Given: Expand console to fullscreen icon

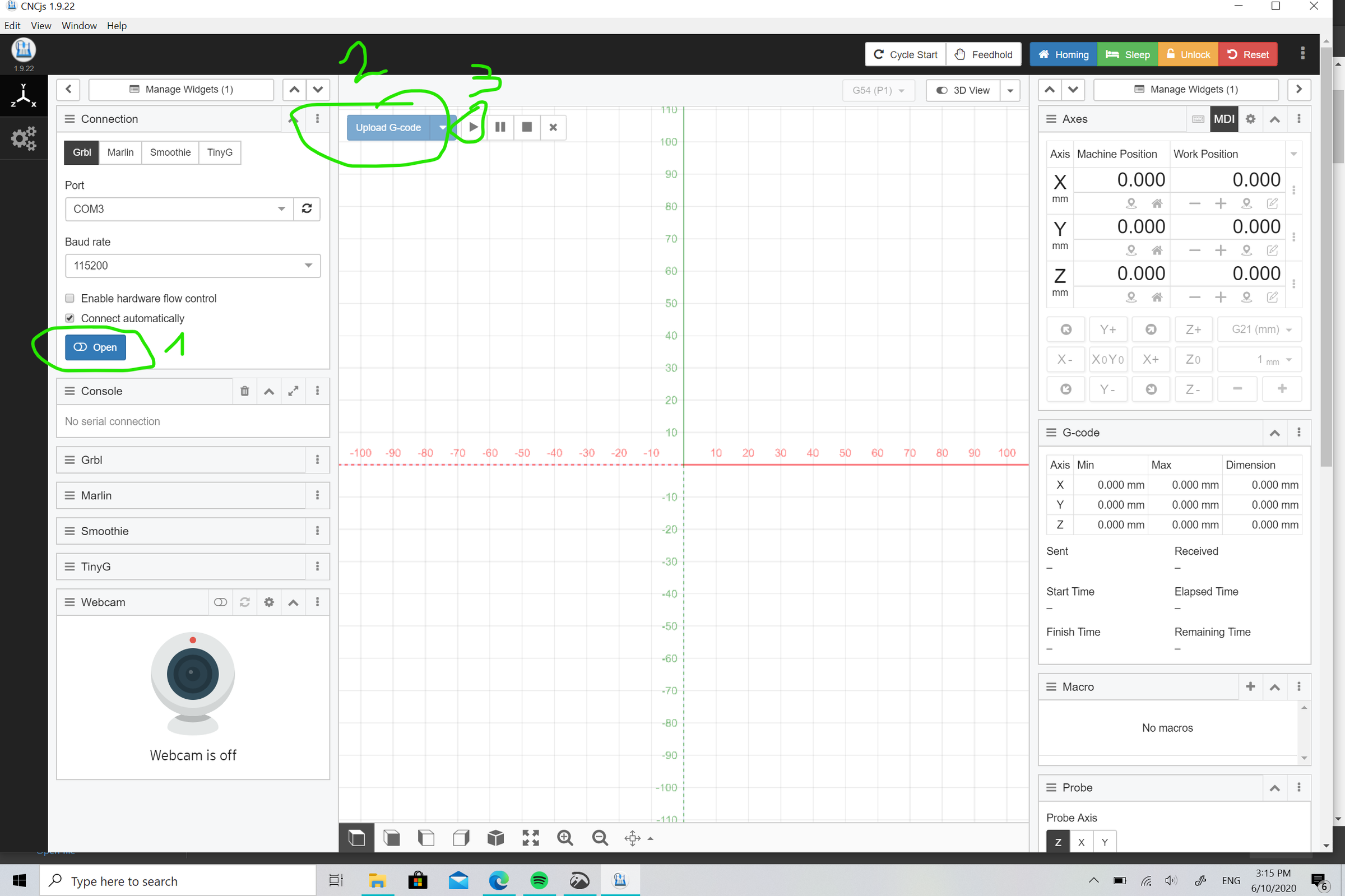Looking at the screenshot, I should [x=293, y=391].
